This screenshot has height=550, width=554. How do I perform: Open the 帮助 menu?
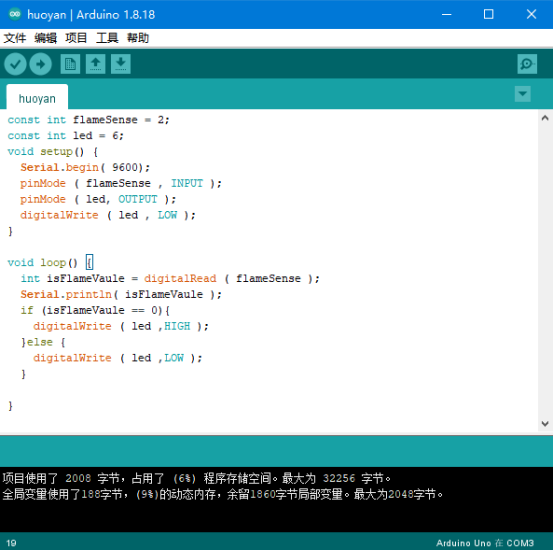[138, 38]
